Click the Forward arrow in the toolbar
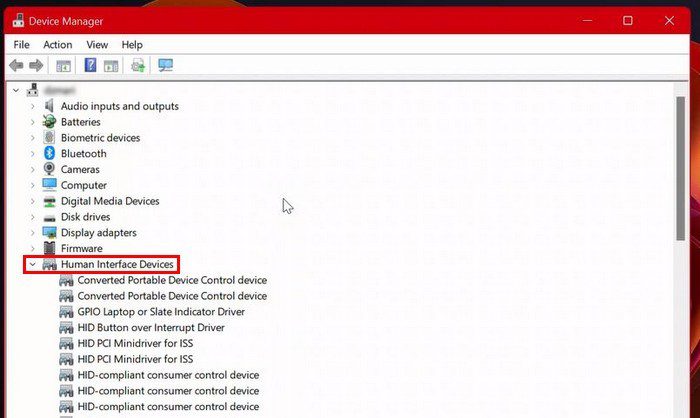 [x=36, y=66]
